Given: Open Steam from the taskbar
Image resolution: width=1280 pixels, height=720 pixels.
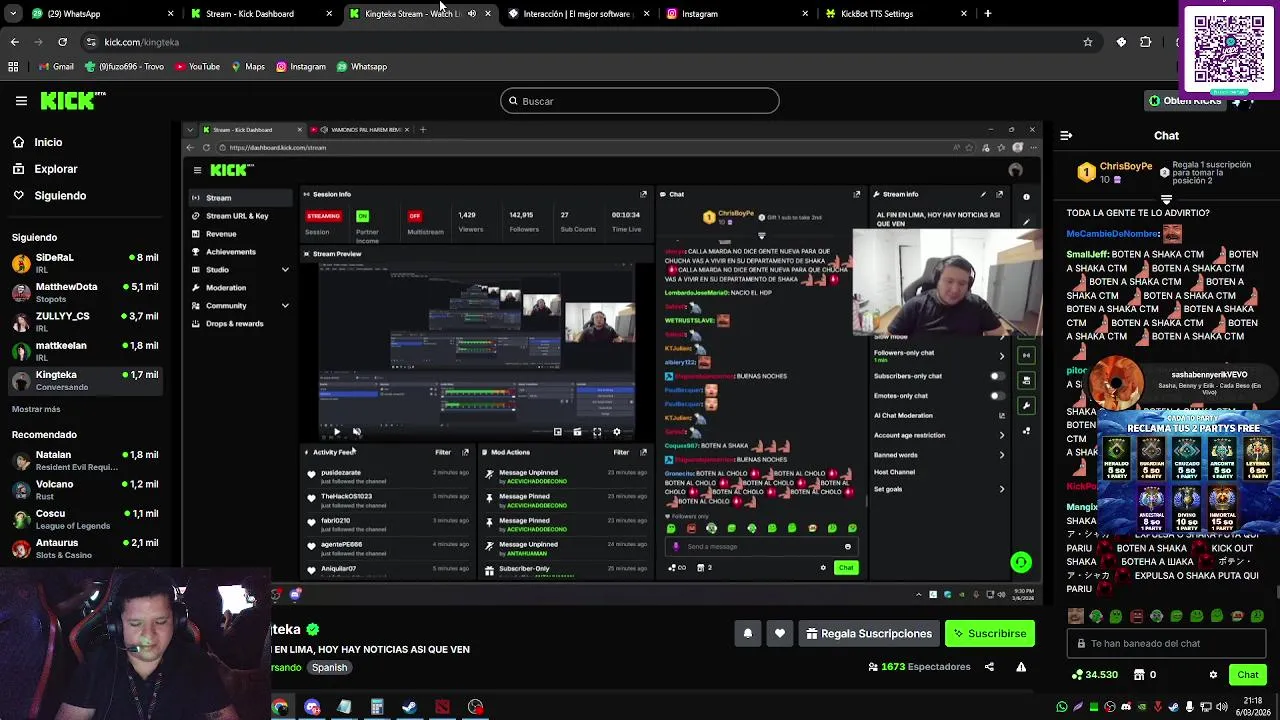Looking at the screenshot, I should point(409,707).
